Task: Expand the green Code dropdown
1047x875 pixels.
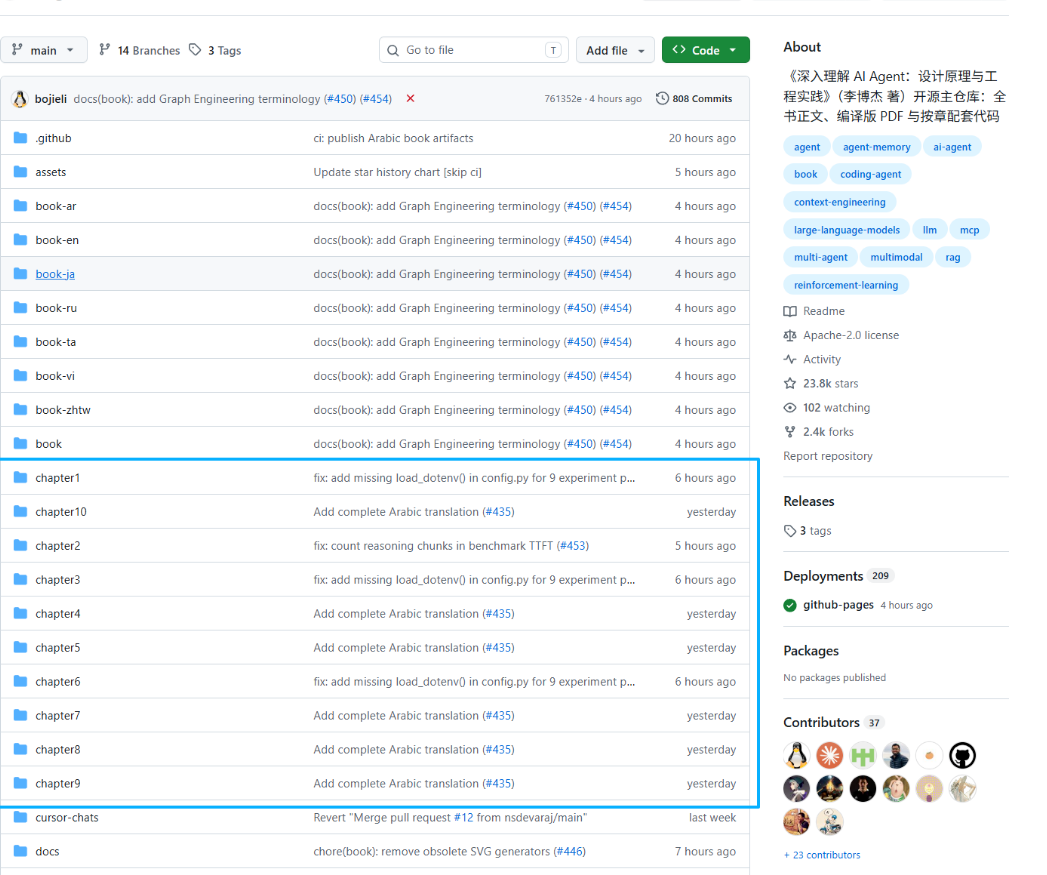Action: (705, 50)
